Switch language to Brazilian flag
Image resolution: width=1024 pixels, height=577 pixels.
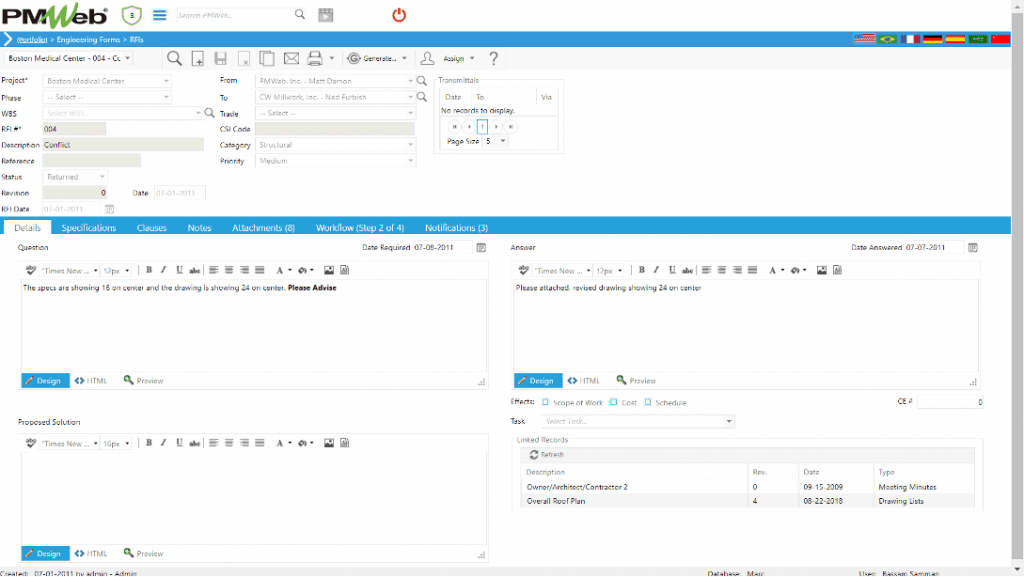coord(888,39)
